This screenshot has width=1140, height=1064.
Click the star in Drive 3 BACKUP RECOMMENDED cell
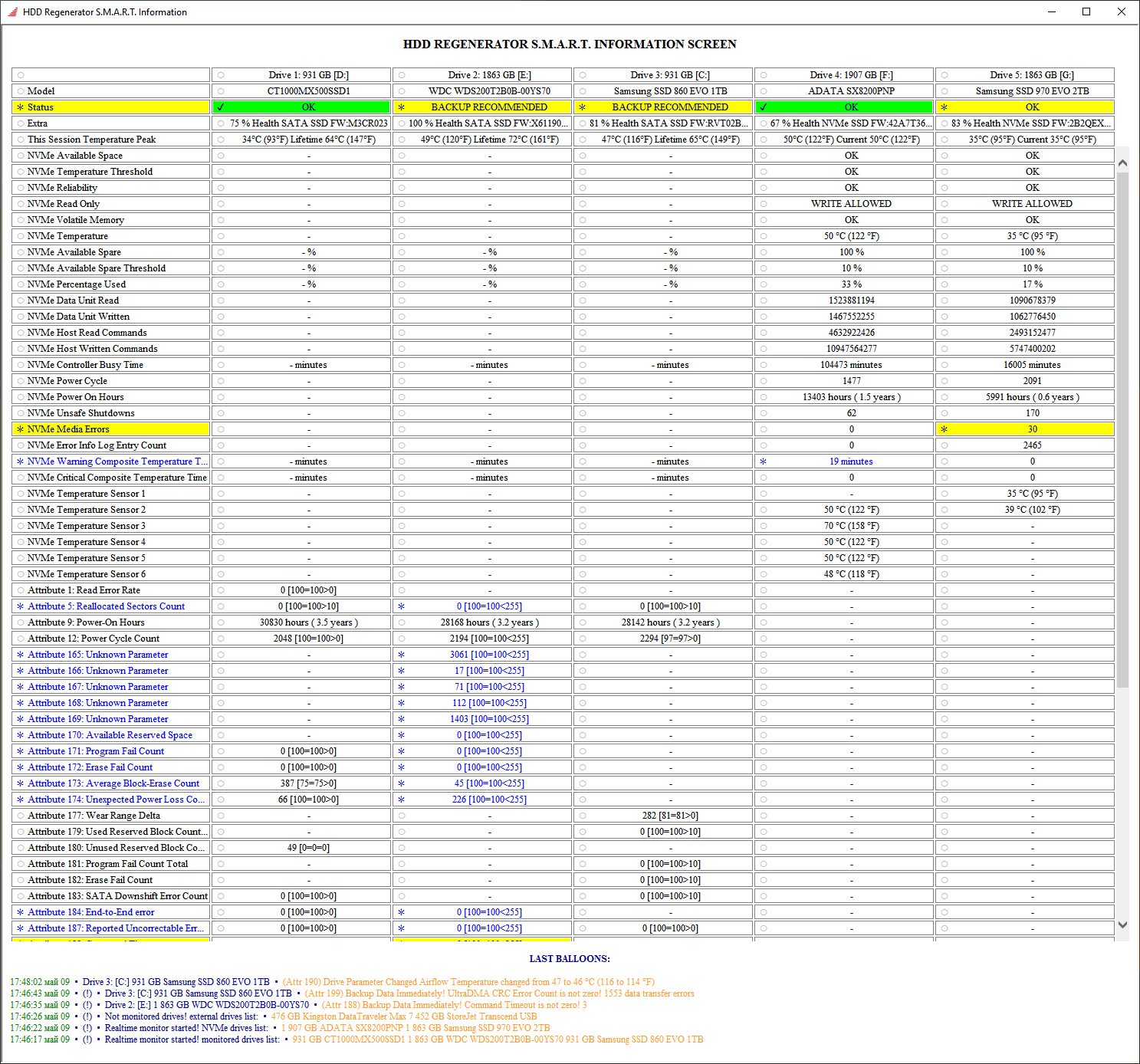583,107
